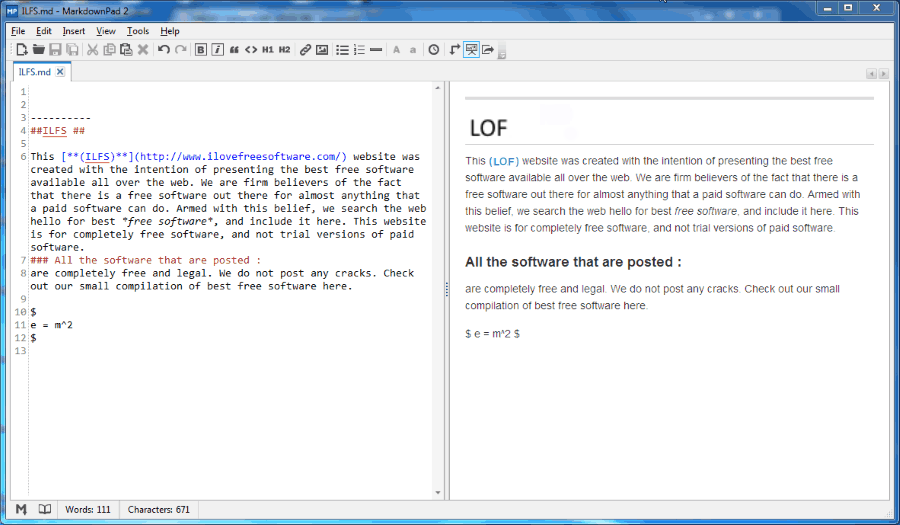Apply Heading 1 style
This screenshot has width=900, height=525.
[x=268, y=50]
